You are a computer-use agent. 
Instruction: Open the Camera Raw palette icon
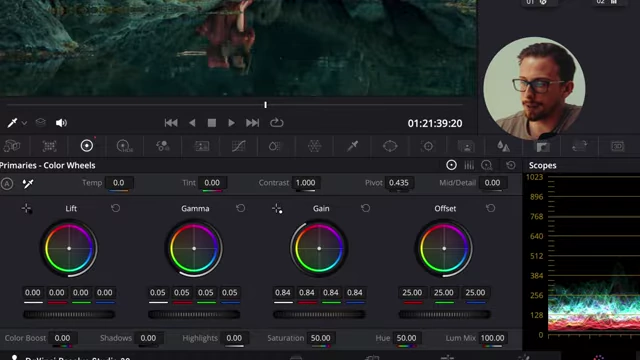12,146
